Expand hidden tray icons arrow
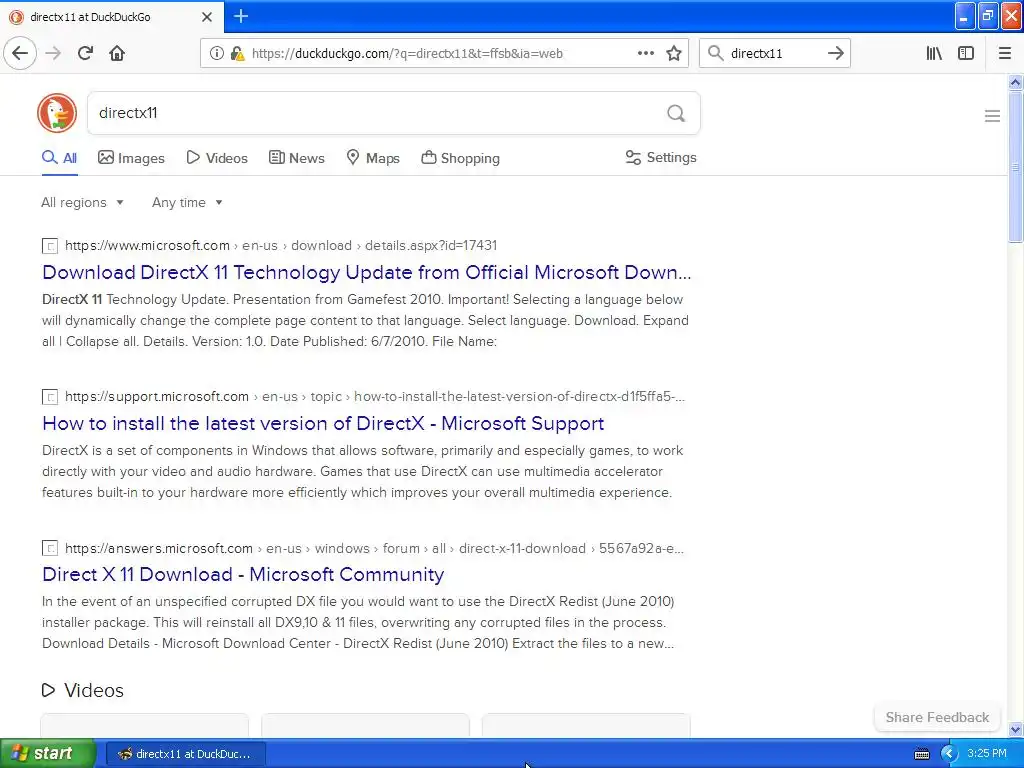 [949, 754]
